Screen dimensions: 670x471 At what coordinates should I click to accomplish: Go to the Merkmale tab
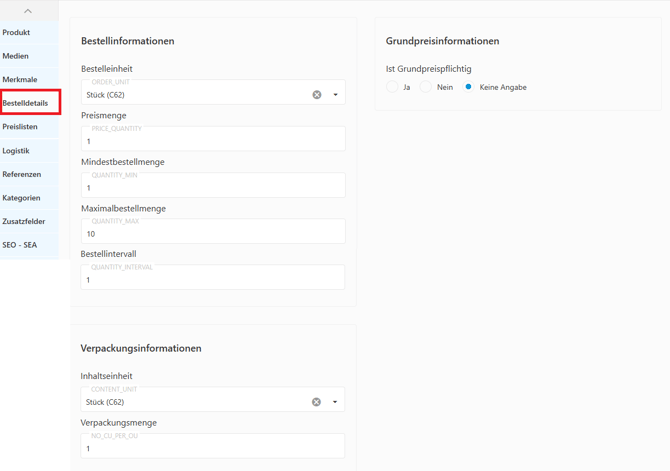point(20,80)
